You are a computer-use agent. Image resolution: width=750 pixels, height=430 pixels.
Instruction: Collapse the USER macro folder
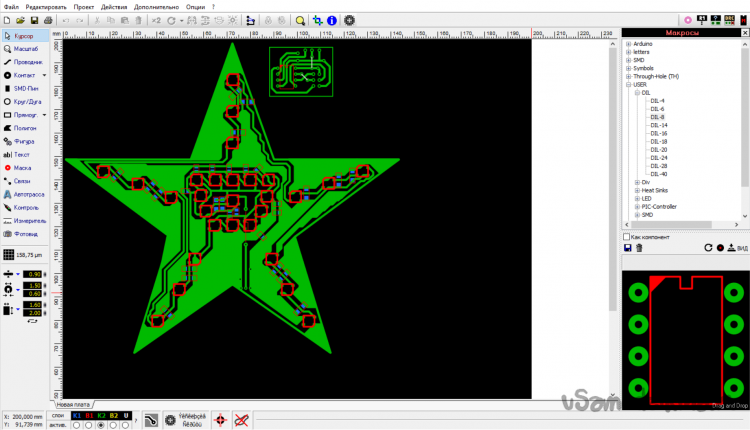click(x=627, y=85)
